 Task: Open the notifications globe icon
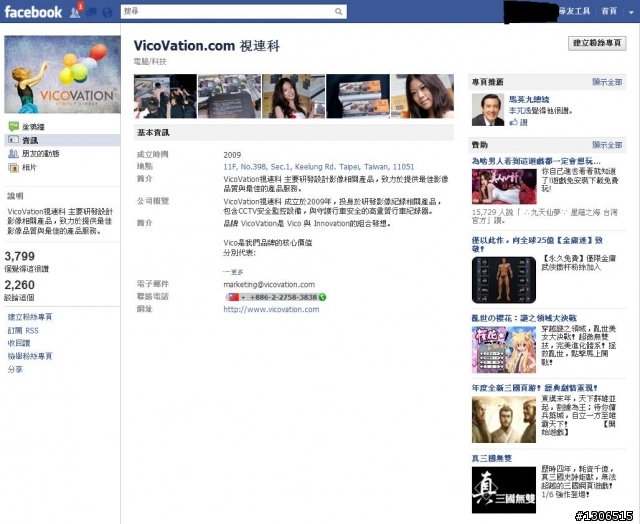(107, 12)
